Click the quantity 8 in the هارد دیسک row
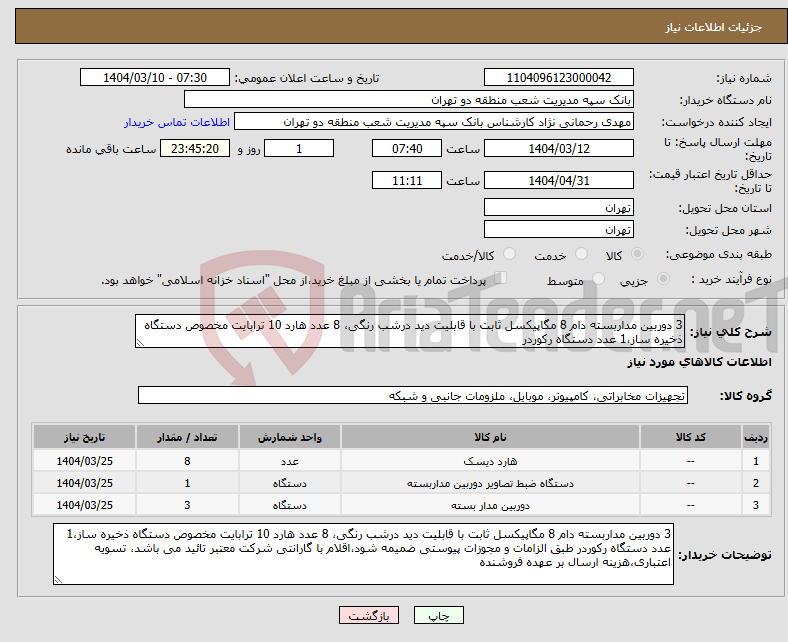The height and width of the screenshot is (642, 788). (187, 461)
